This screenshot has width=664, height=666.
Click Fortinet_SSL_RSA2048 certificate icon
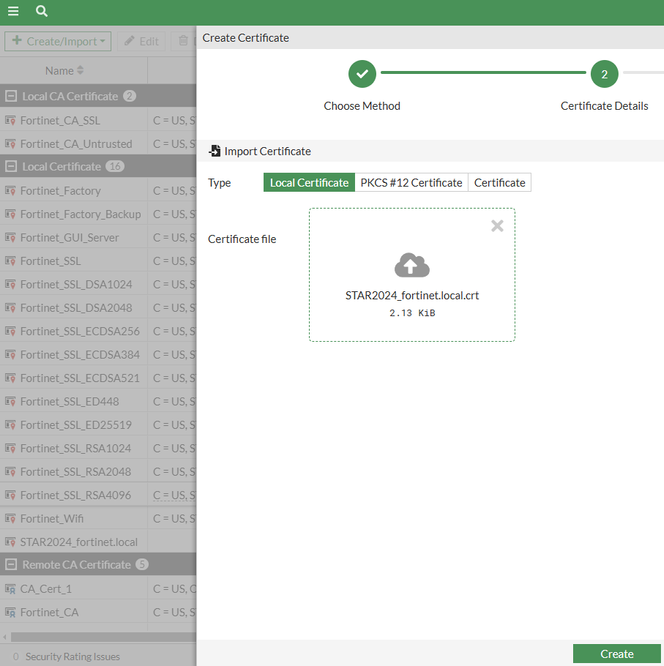10,471
